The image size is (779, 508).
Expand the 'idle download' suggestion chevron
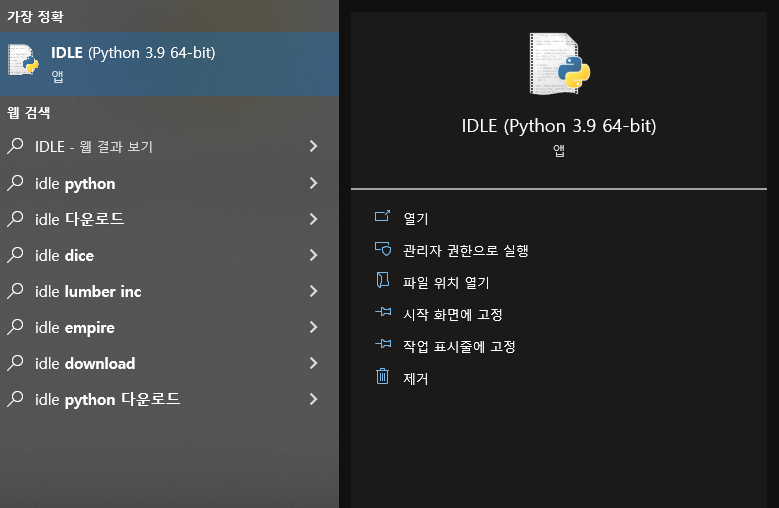[x=313, y=363]
